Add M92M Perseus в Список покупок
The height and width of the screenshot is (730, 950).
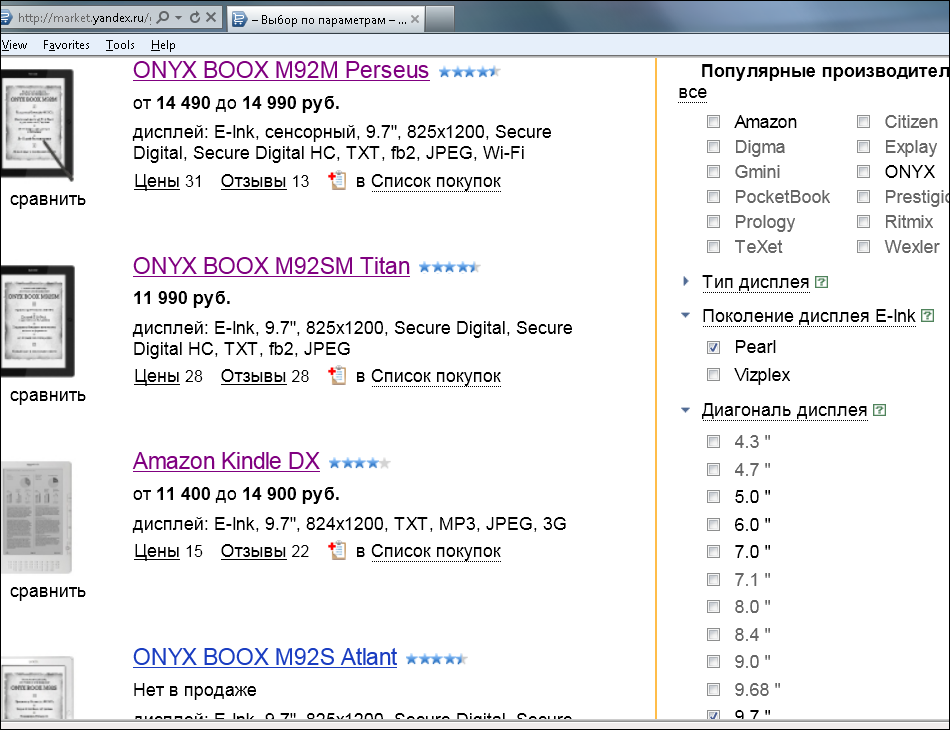(436, 181)
